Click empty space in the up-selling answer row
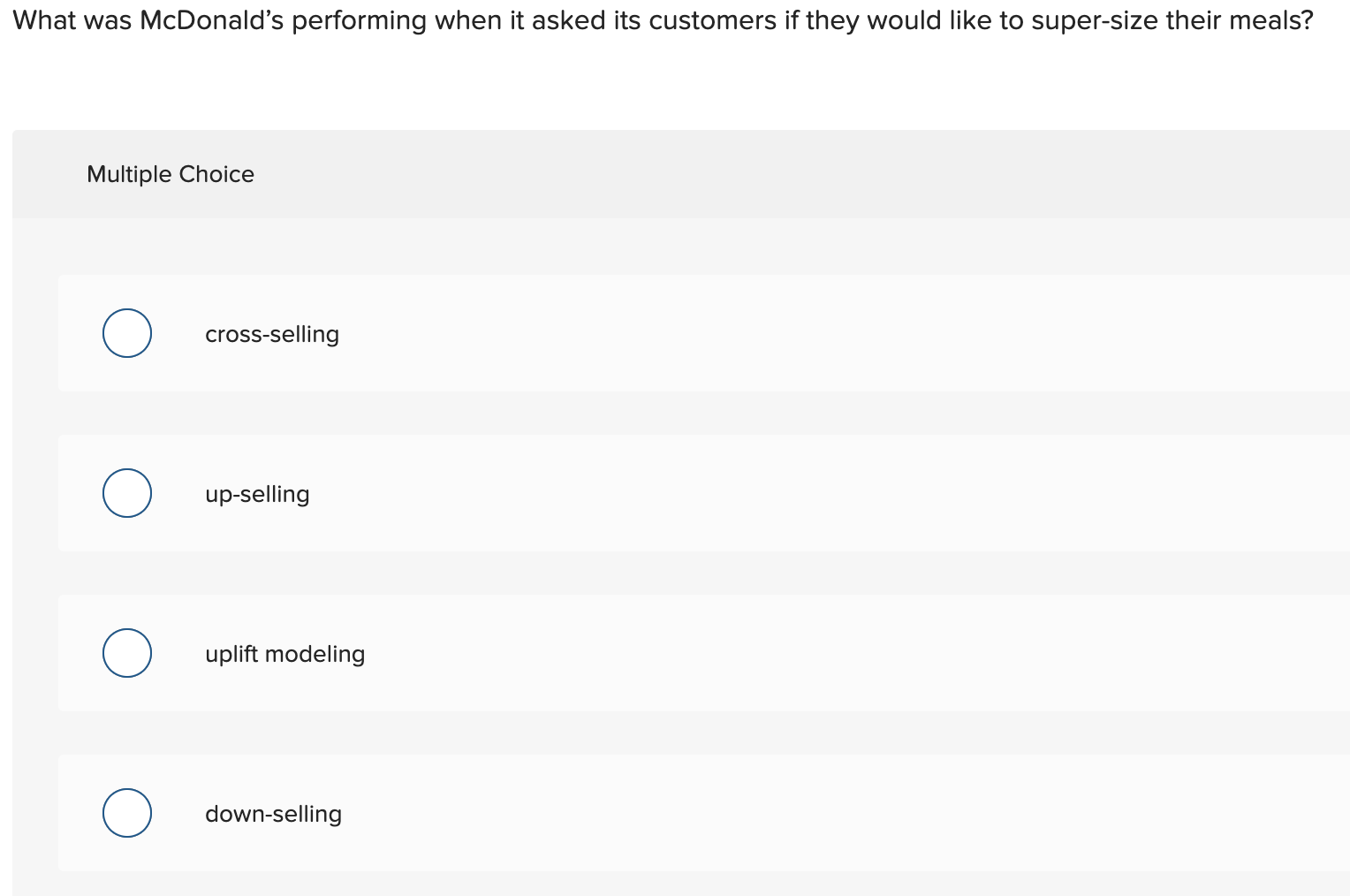This screenshot has height=896, width=1350. (795, 494)
